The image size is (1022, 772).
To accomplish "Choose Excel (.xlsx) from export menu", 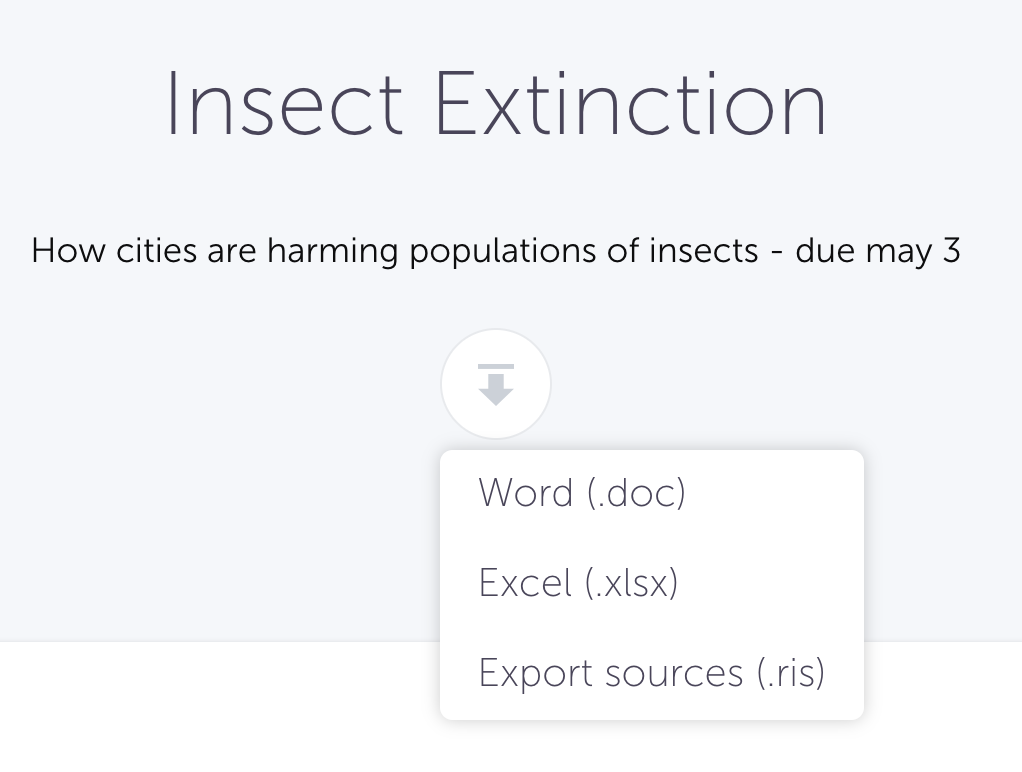I will tap(652, 582).
